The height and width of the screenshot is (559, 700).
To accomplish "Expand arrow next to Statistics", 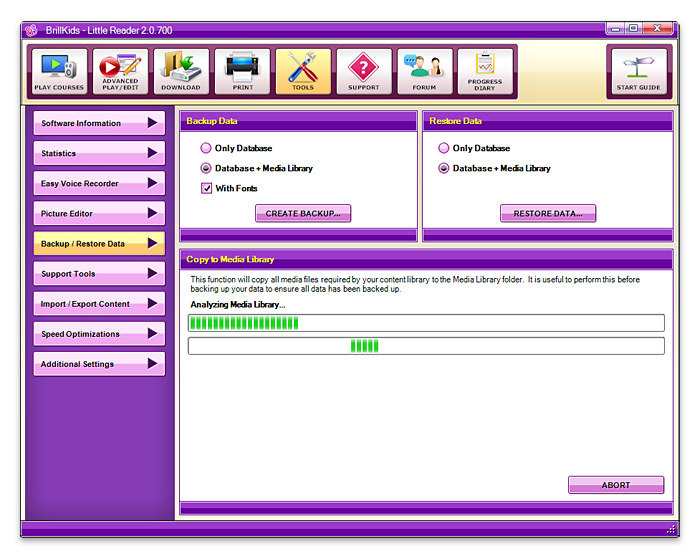I will pyautogui.click(x=153, y=153).
